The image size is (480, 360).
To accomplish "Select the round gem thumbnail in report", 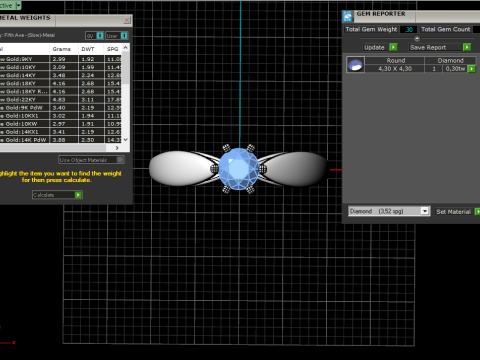I will pyautogui.click(x=355, y=65).
